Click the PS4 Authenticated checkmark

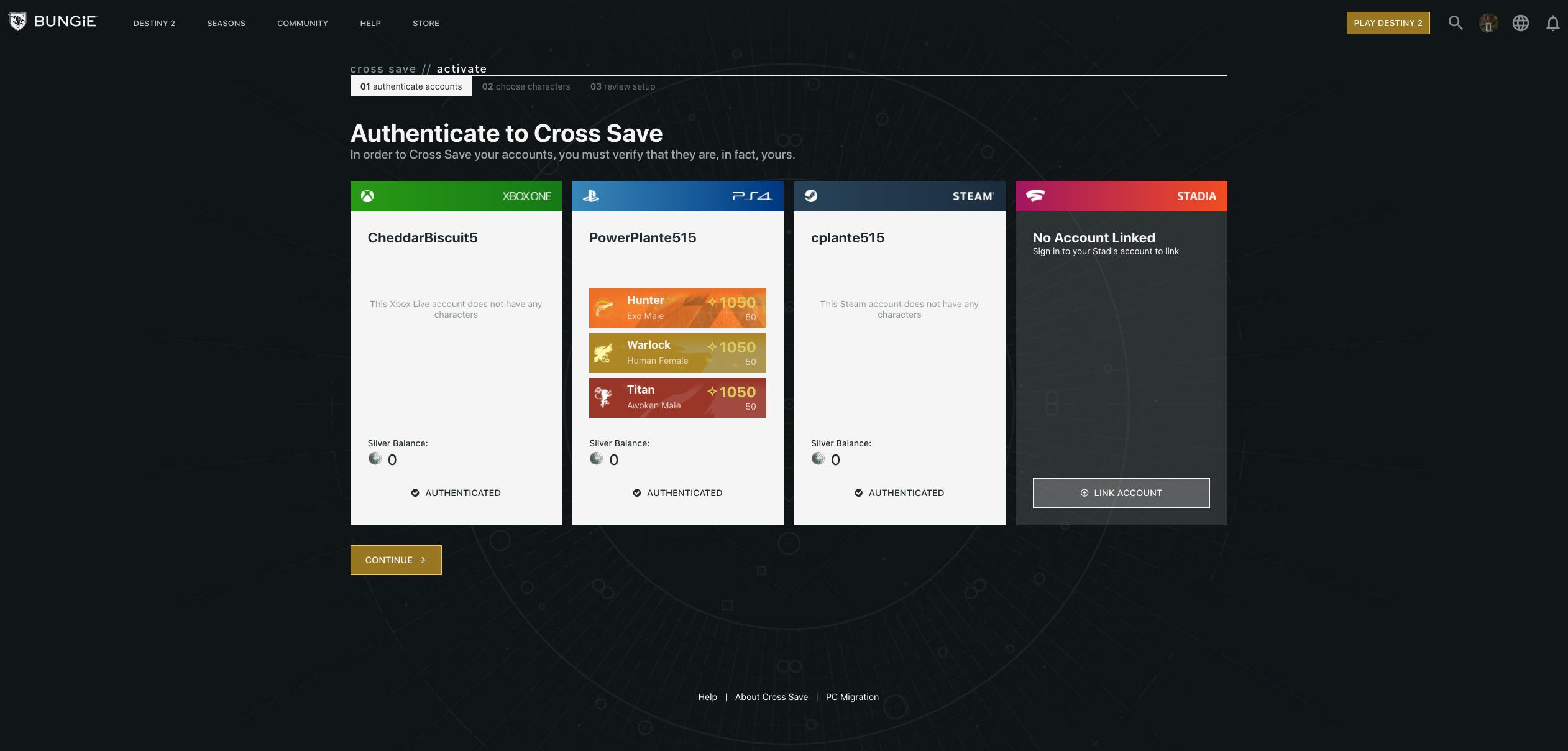(x=637, y=493)
